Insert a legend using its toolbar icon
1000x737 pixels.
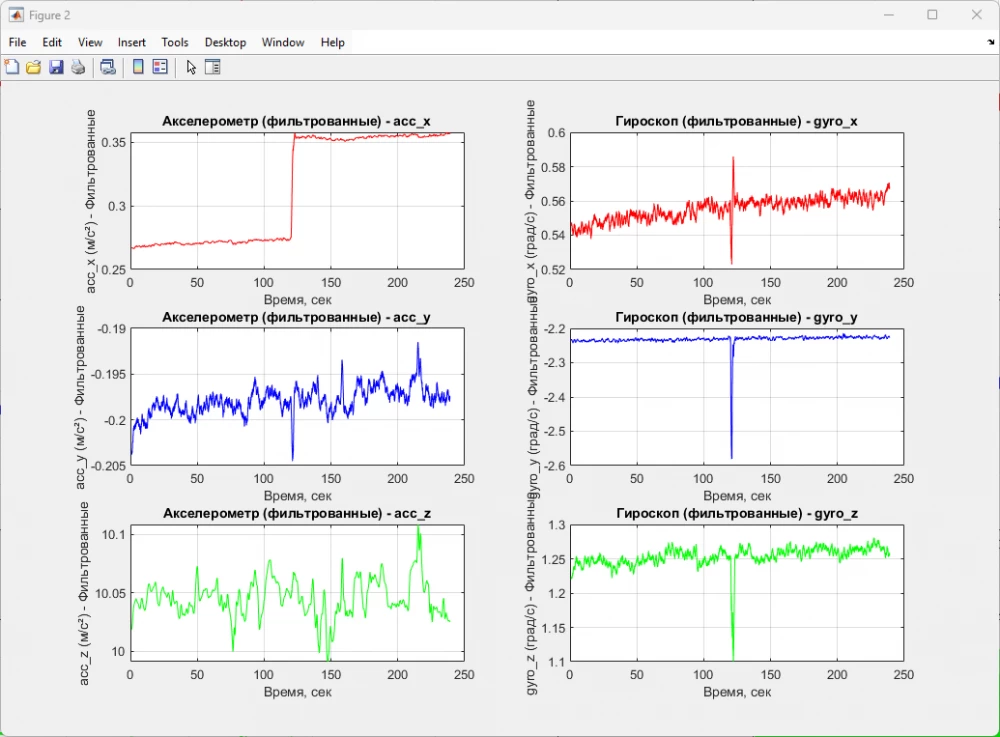tap(161, 67)
